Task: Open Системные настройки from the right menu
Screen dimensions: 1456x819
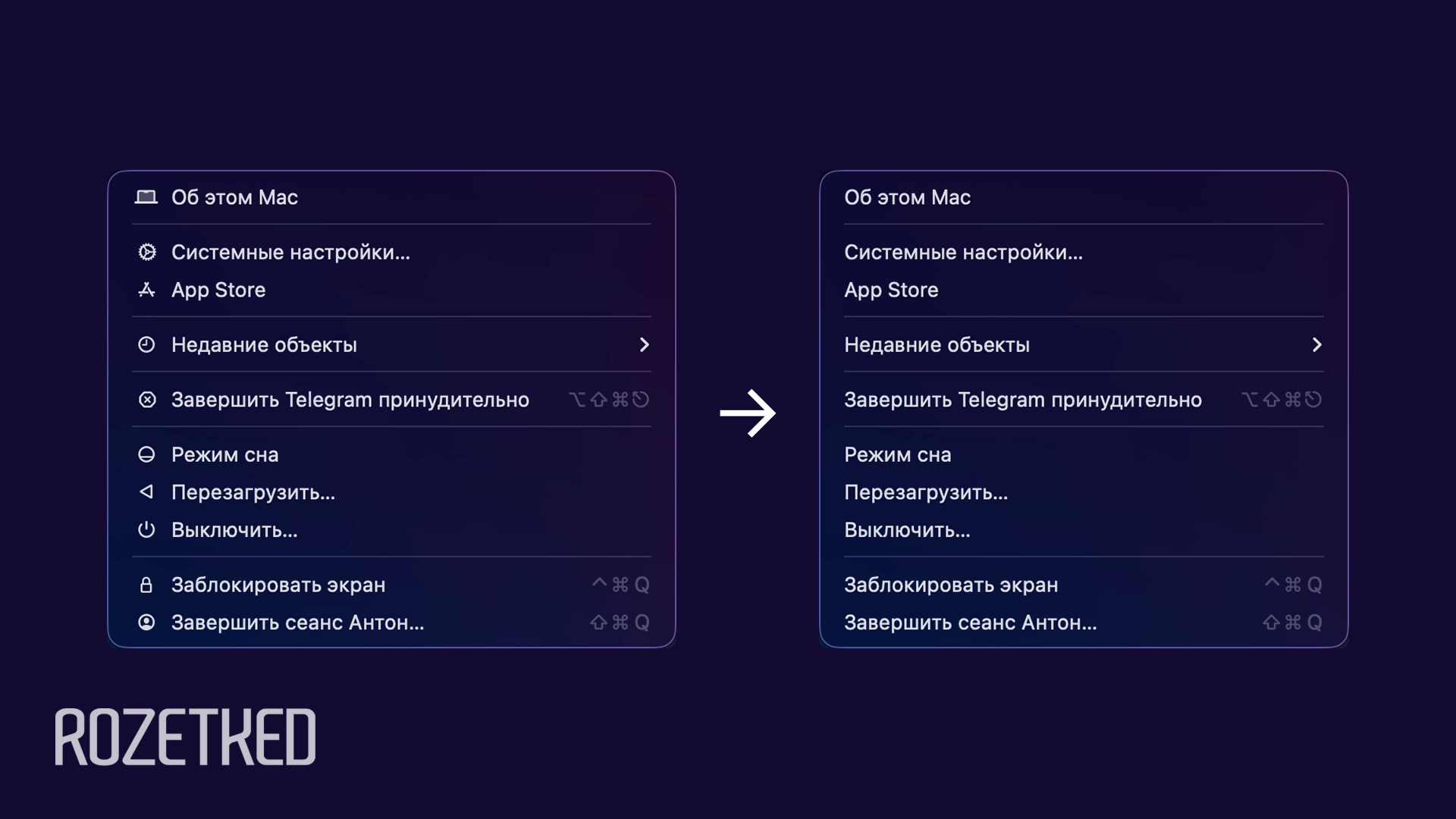Action: tap(964, 252)
